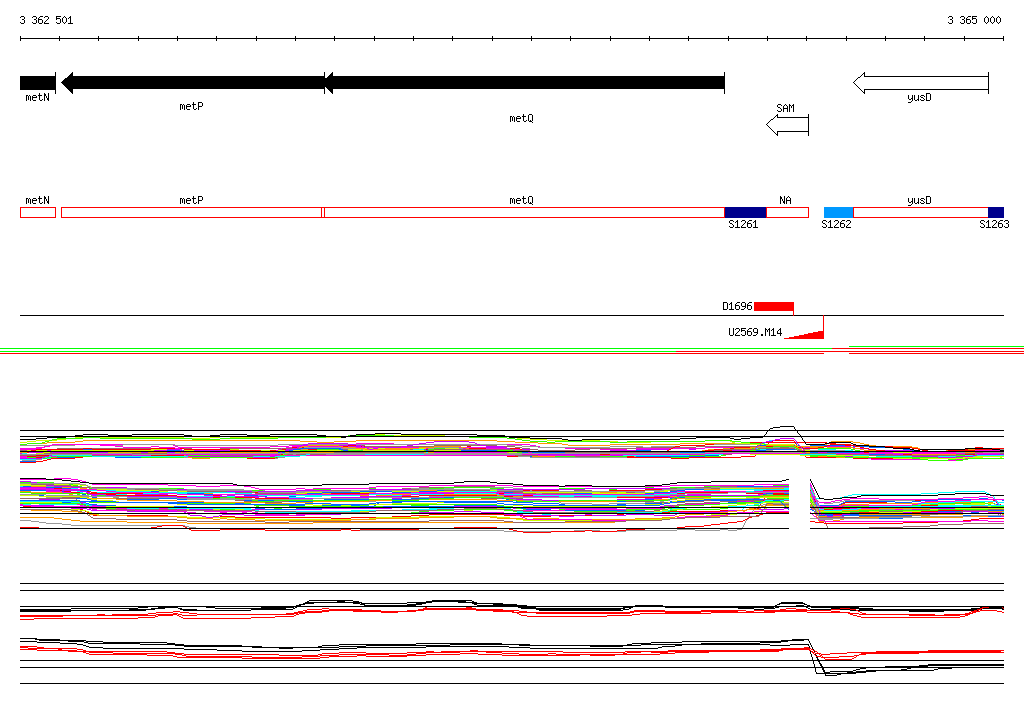Click the S1263 label
1024x714 pixels.
tap(994, 224)
